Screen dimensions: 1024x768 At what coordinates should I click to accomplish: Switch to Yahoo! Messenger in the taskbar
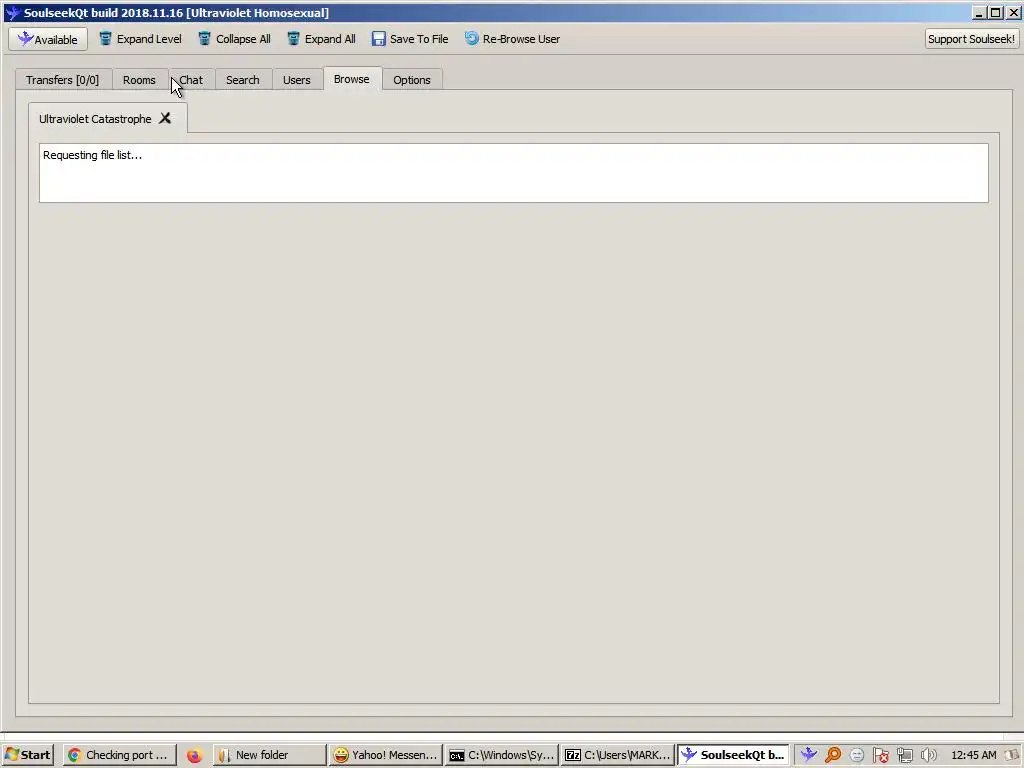[x=385, y=755]
